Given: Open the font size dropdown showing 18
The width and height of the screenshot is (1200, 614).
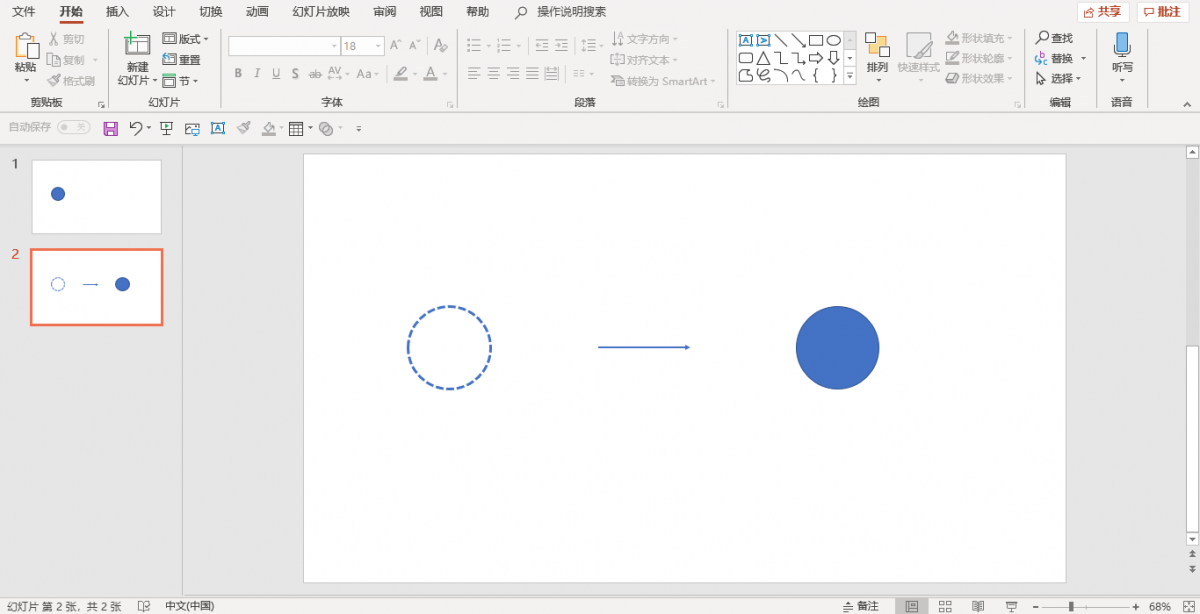Looking at the screenshot, I should (x=362, y=46).
